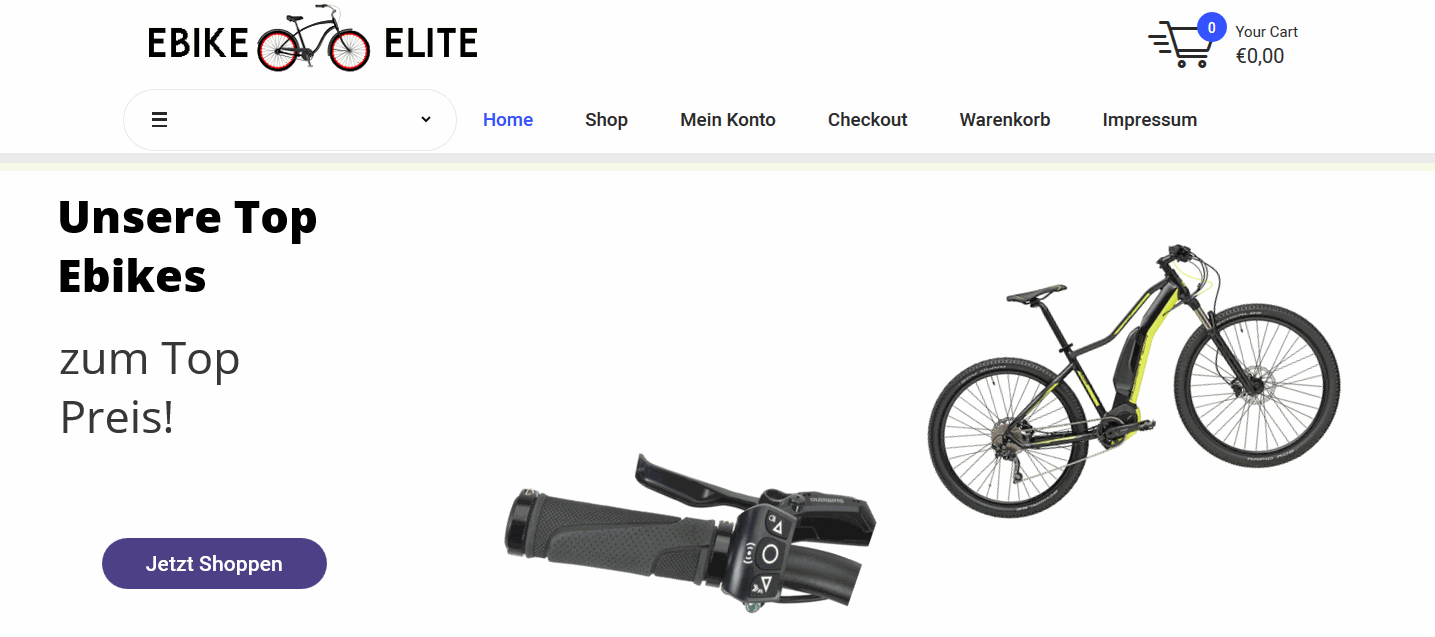Go to the Shop page
Screen dimensions: 1435x637
click(606, 120)
